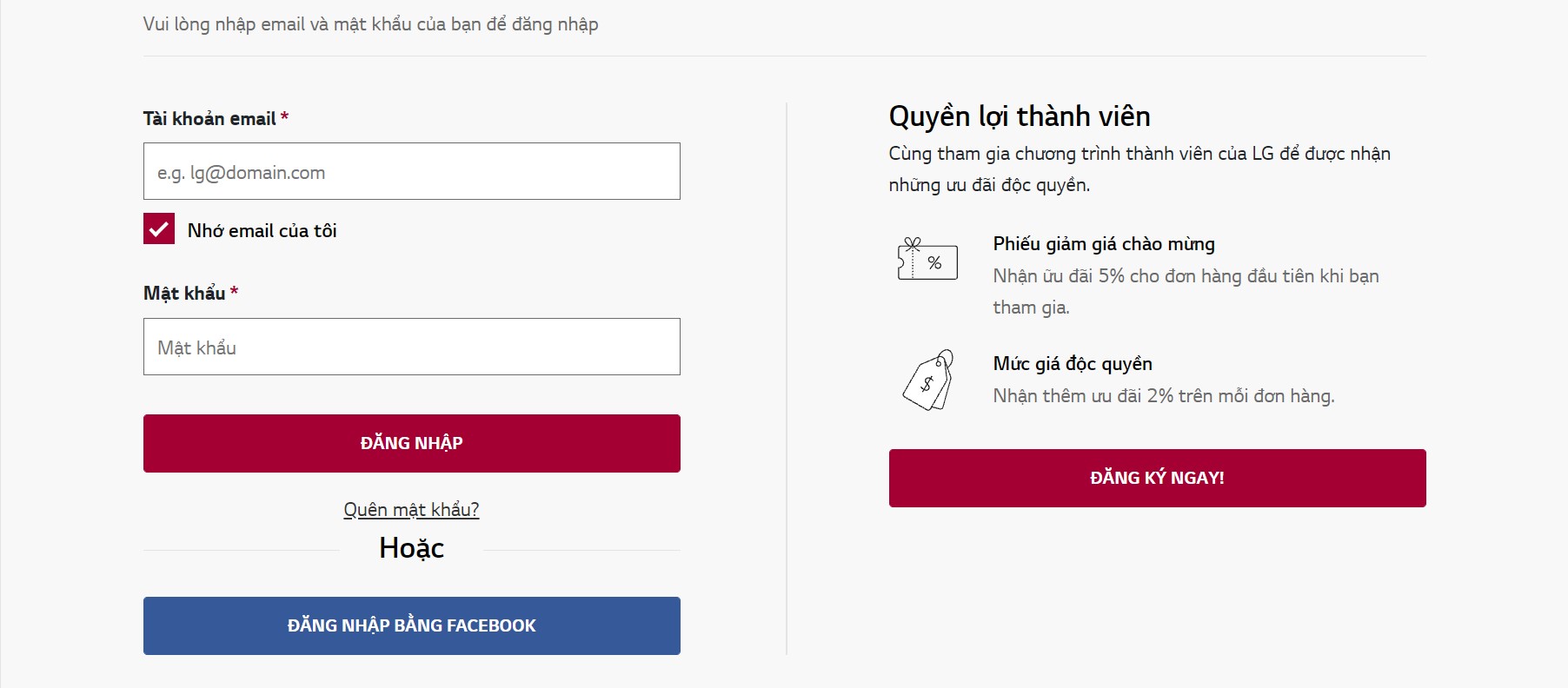The height and width of the screenshot is (688, 1568).
Task: Open the Quên mật khẩu? link
Action: click(411, 509)
